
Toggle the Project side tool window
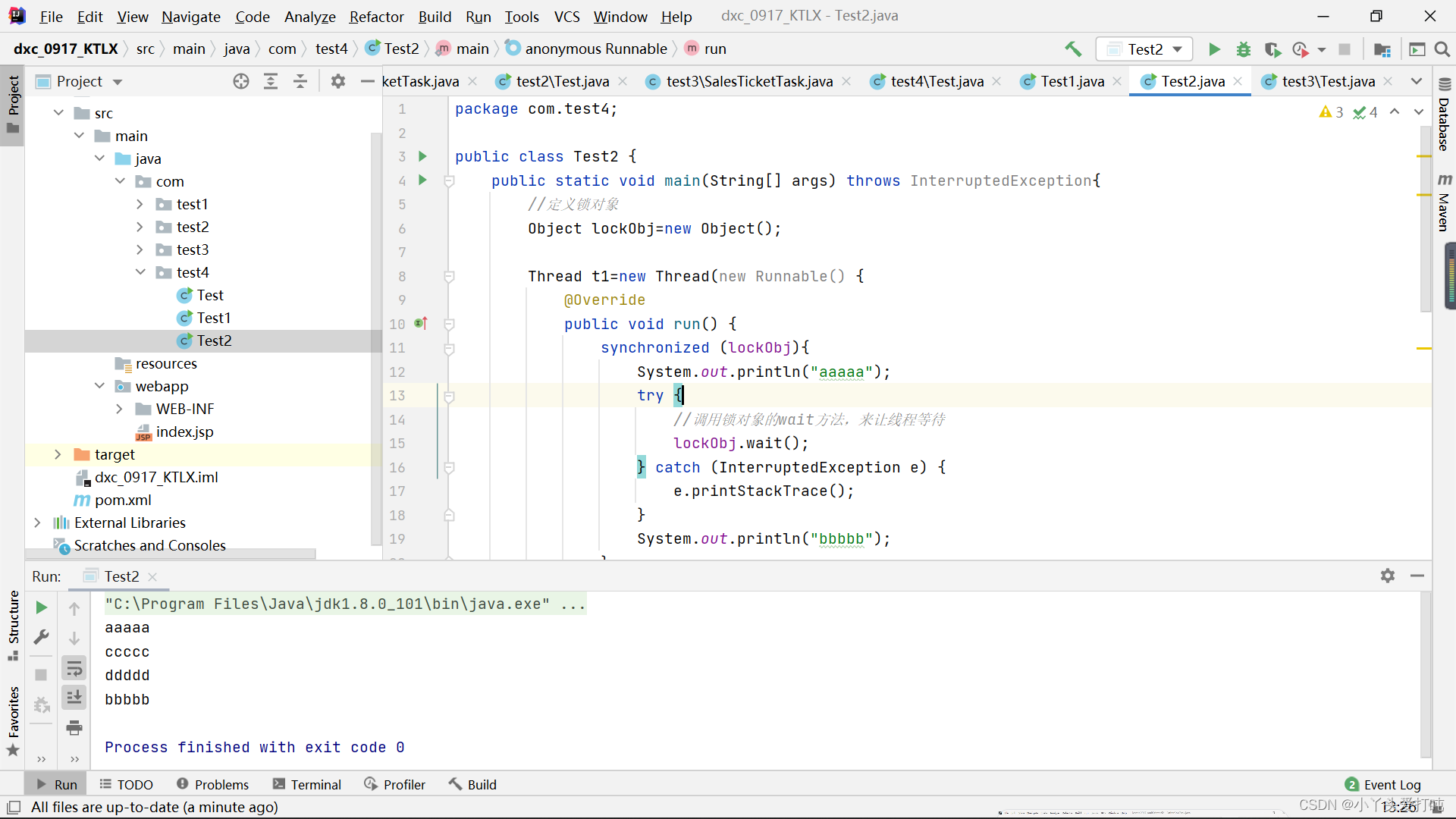(x=13, y=105)
